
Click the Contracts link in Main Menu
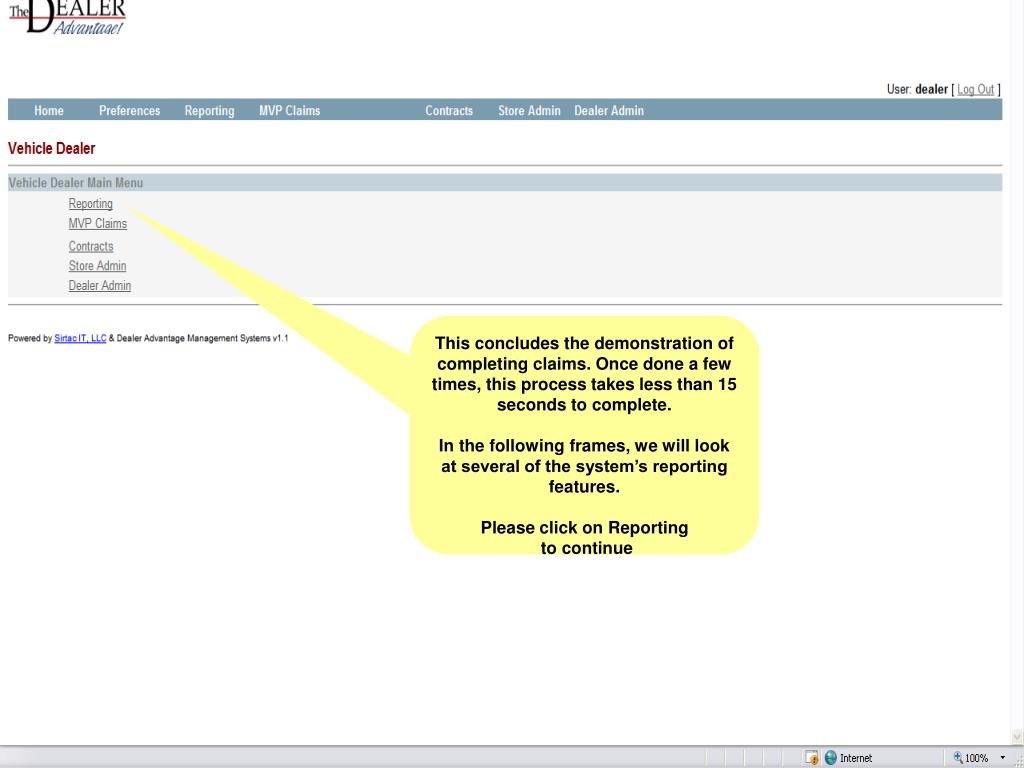[x=91, y=246]
